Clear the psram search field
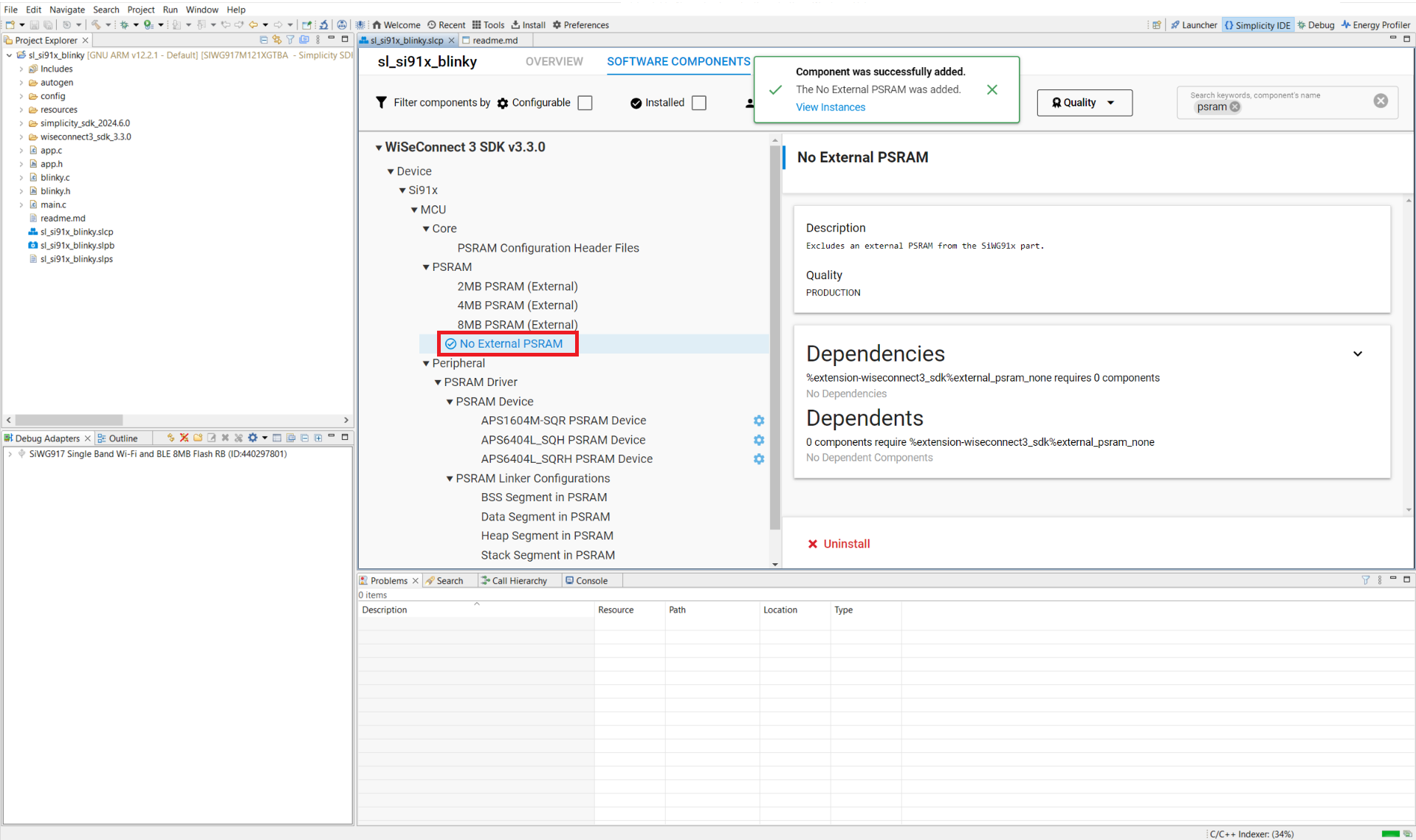The width and height of the screenshot is (1416, 840). tap(1380, 101)
